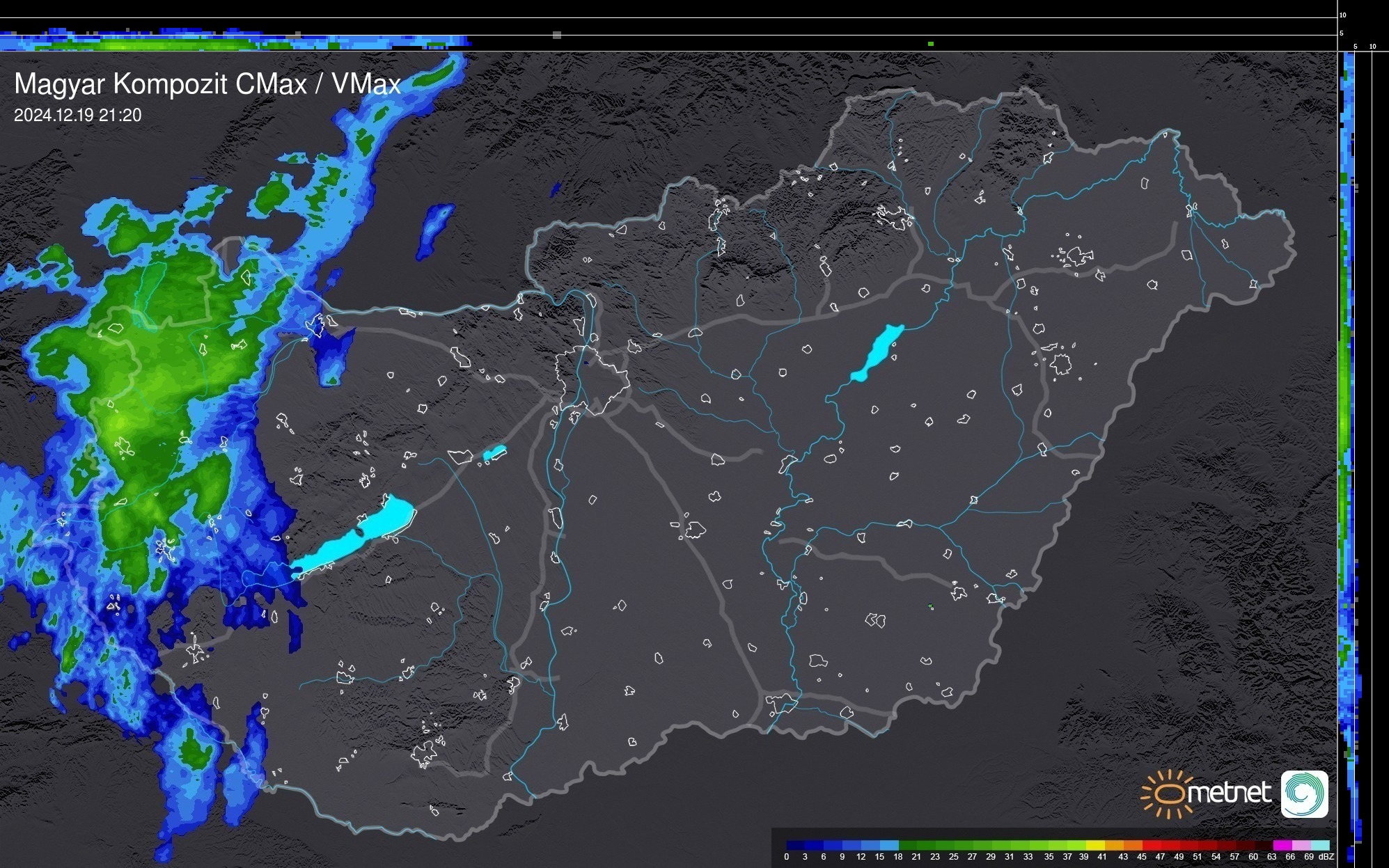Click the dBZ unit label
The height and width of the screenshot is (868, 1389).
(1326, 857)
